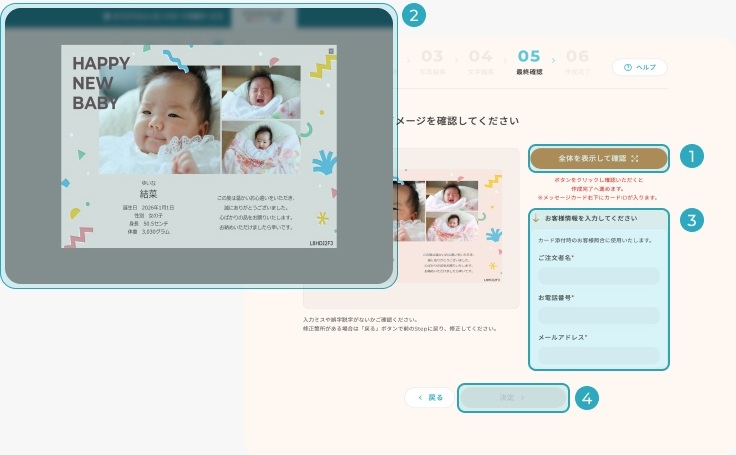Open the ヘルプ help button

point(639,67)
